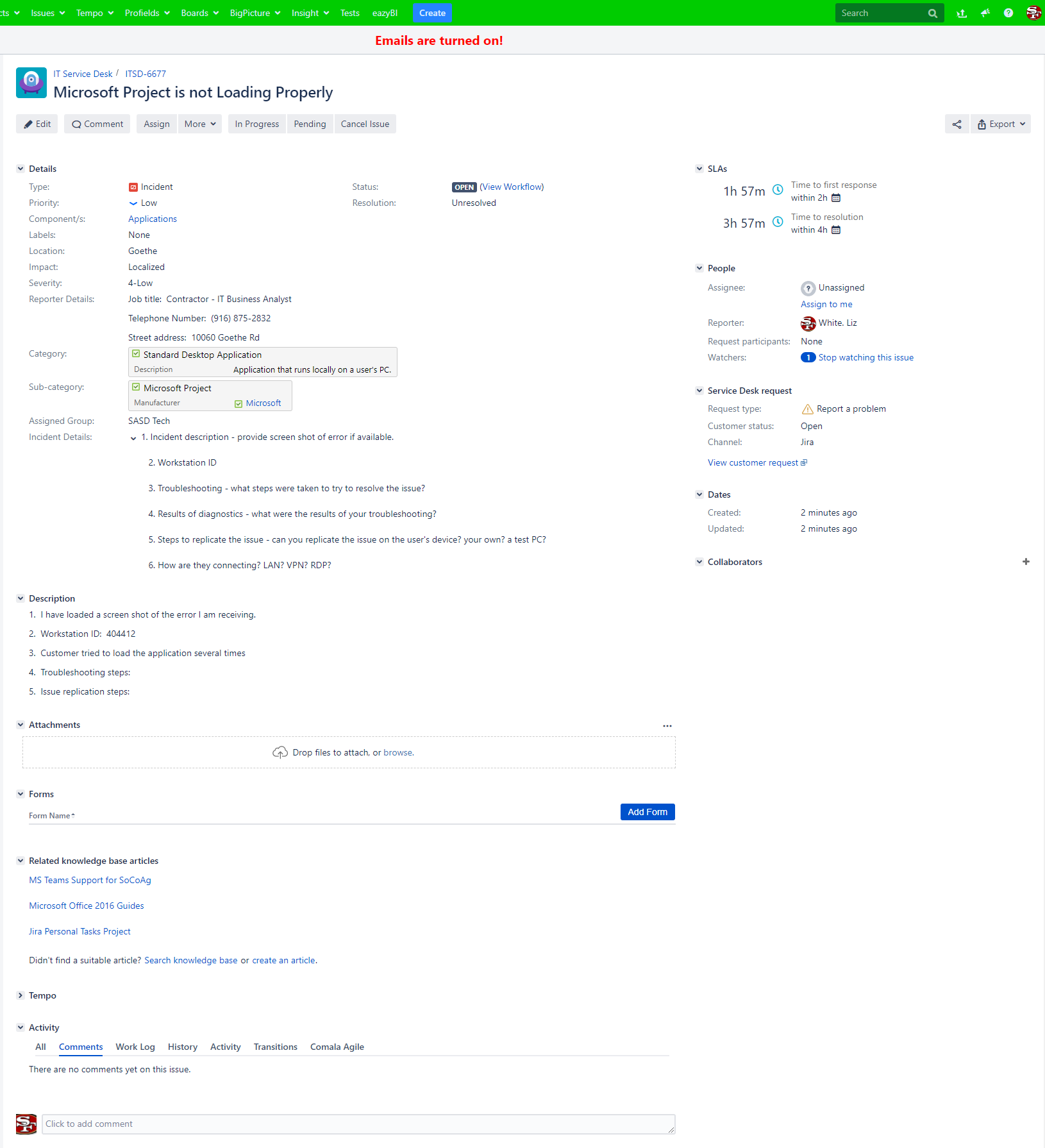The image size is (1045, 1148).
Task: Open user profile avatar in top bar
Action: 1033,13
